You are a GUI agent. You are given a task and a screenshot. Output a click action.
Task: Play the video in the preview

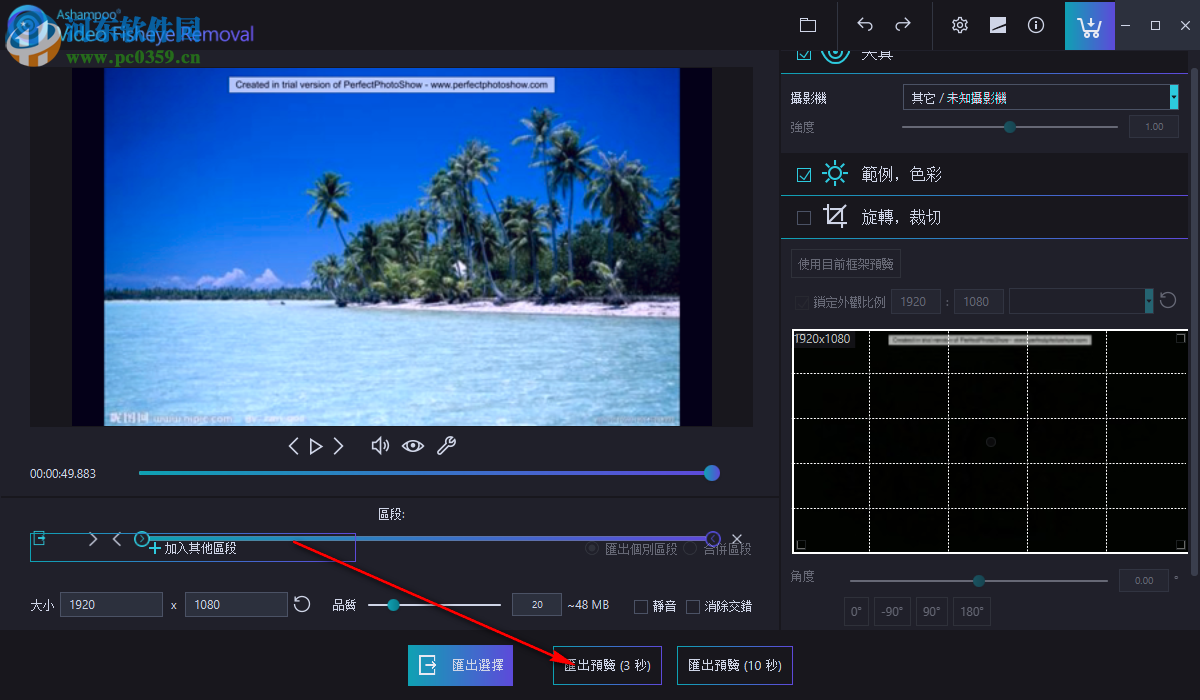tap(315, 445)
